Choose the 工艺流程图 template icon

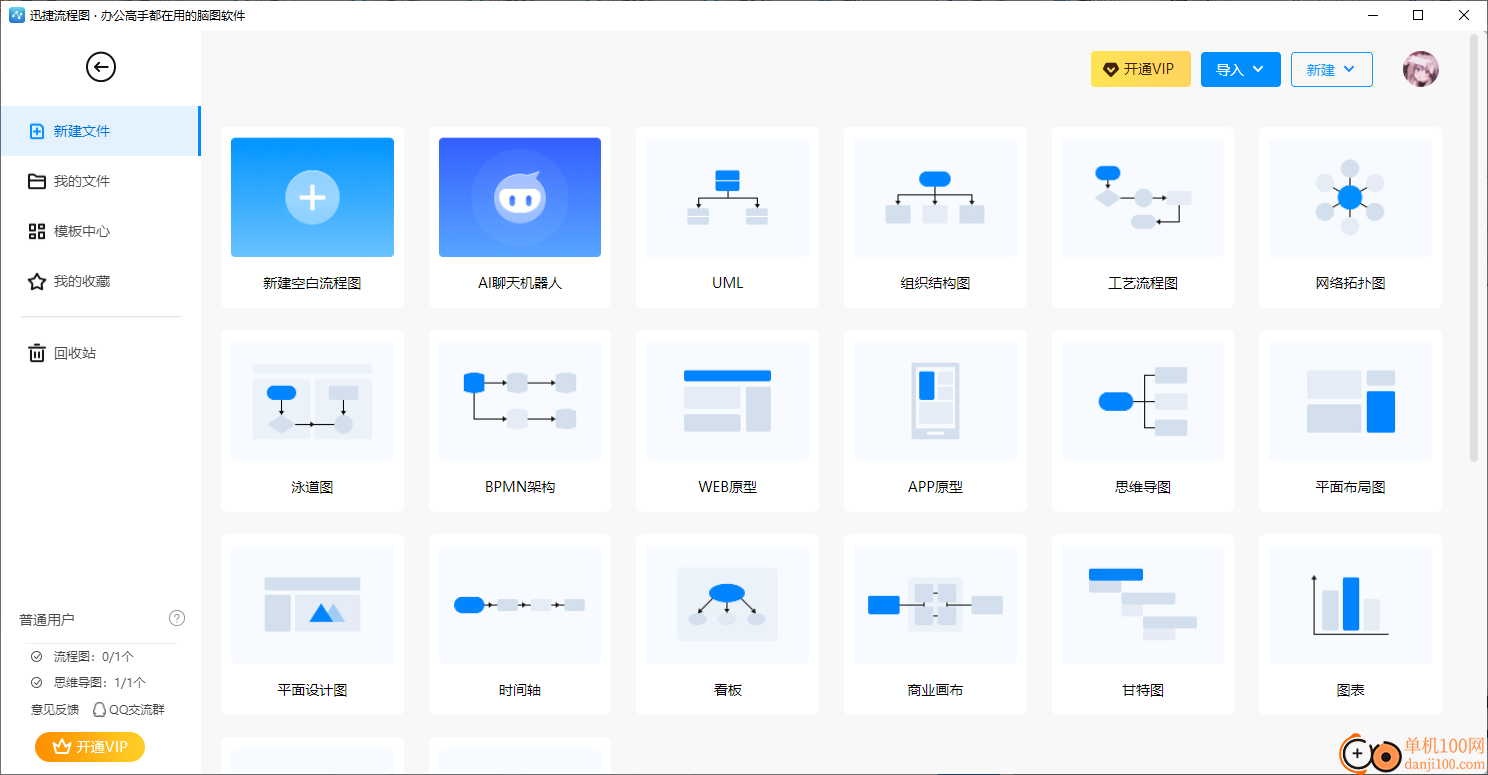1143,197
